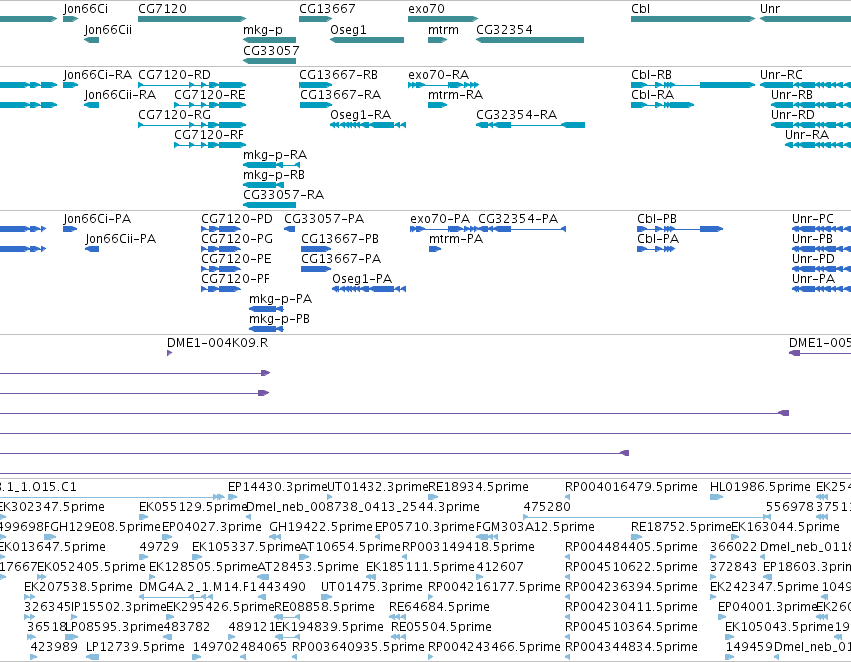Select protein CG7120-PG
This screenshot has height=662, width=851.
pyautogui.click(x=237, y=239)
